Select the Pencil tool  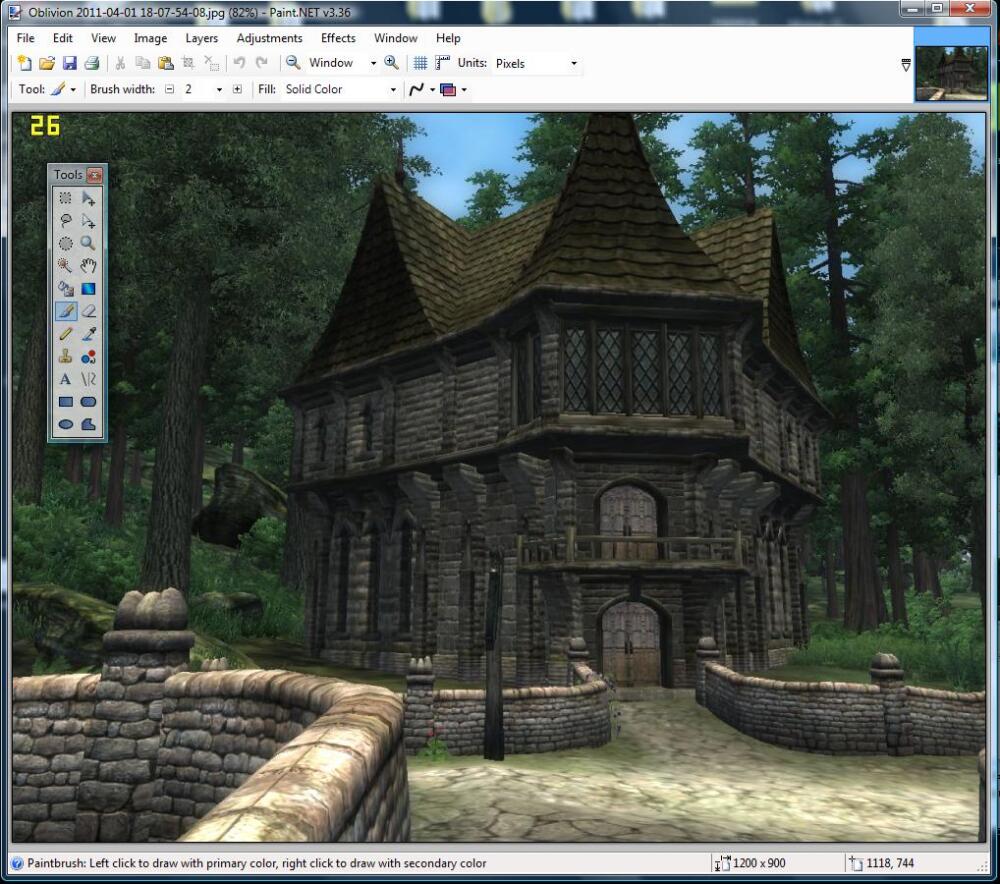pos(65,334)
